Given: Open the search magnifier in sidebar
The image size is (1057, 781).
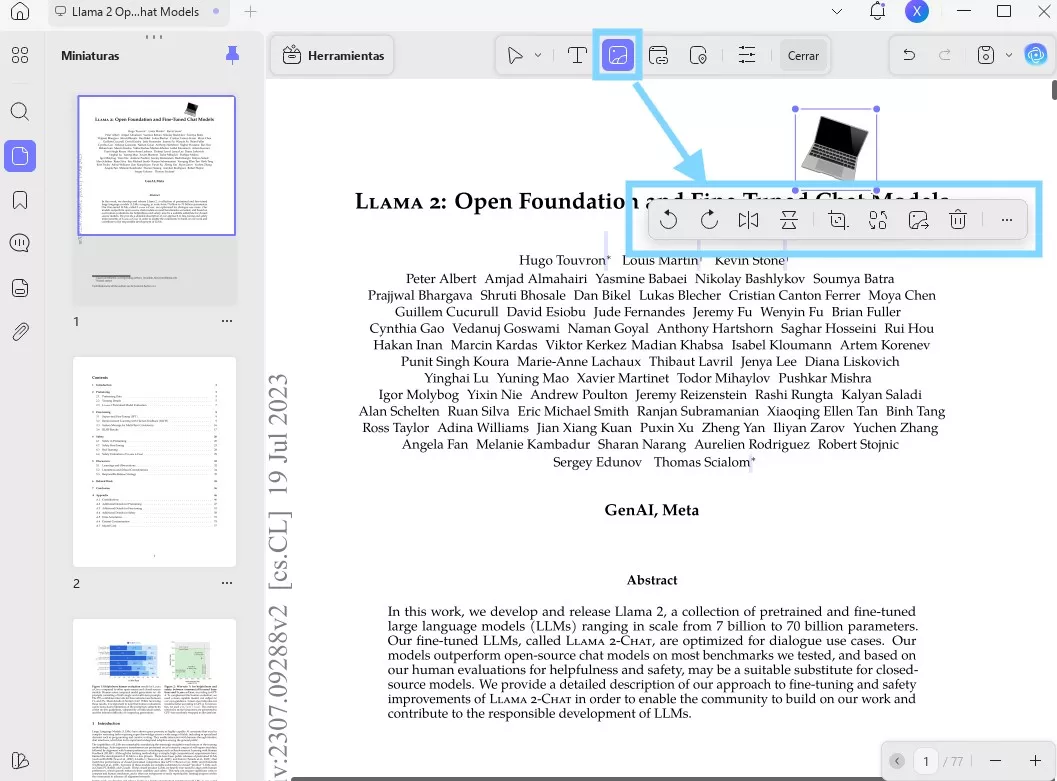Looking at the screenshot, I should pos(20,111).
